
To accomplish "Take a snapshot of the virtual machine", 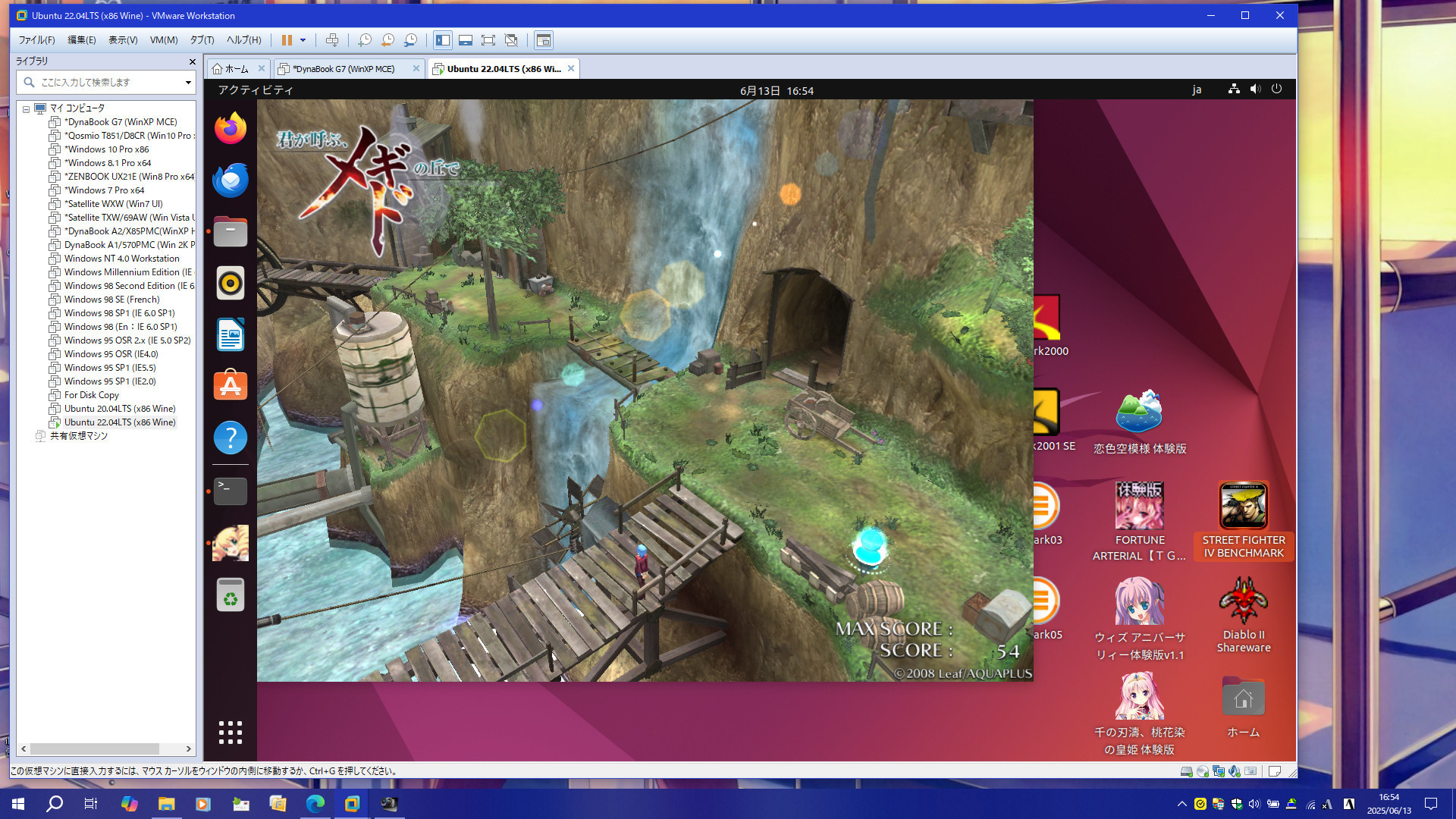I will tap(365, 40).
